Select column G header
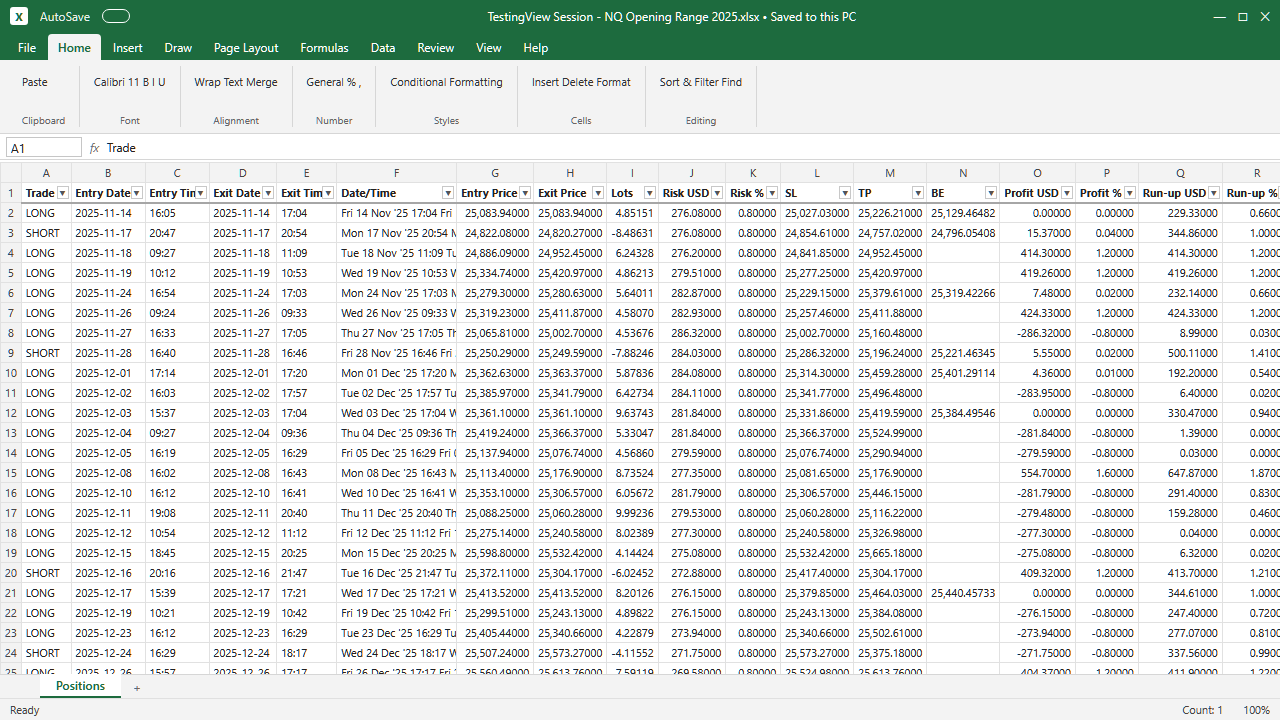The image size is (1280, 720). pyautogui.click(x=495, y=173)
